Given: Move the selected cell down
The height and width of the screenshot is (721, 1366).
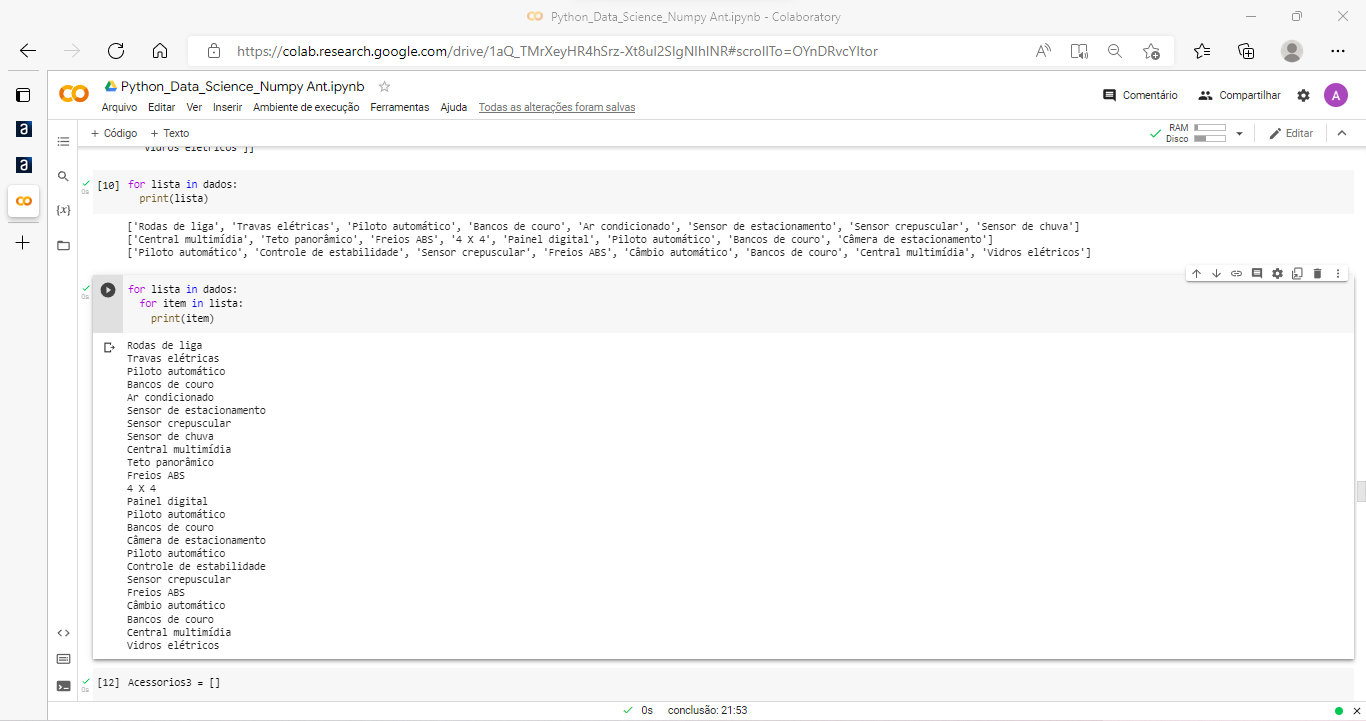Looking at the screenshot, I should coord(1216,273).
